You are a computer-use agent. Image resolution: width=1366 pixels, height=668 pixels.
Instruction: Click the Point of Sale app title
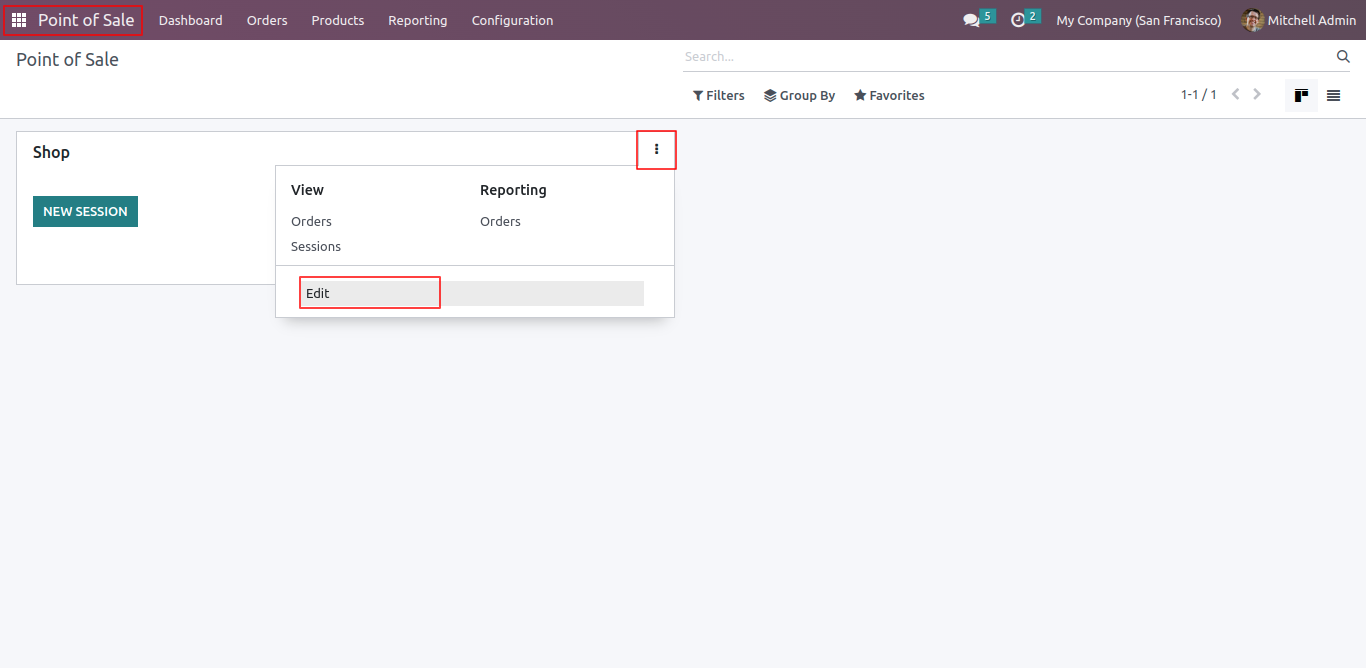pyautogui.click(x=86, y=20)
